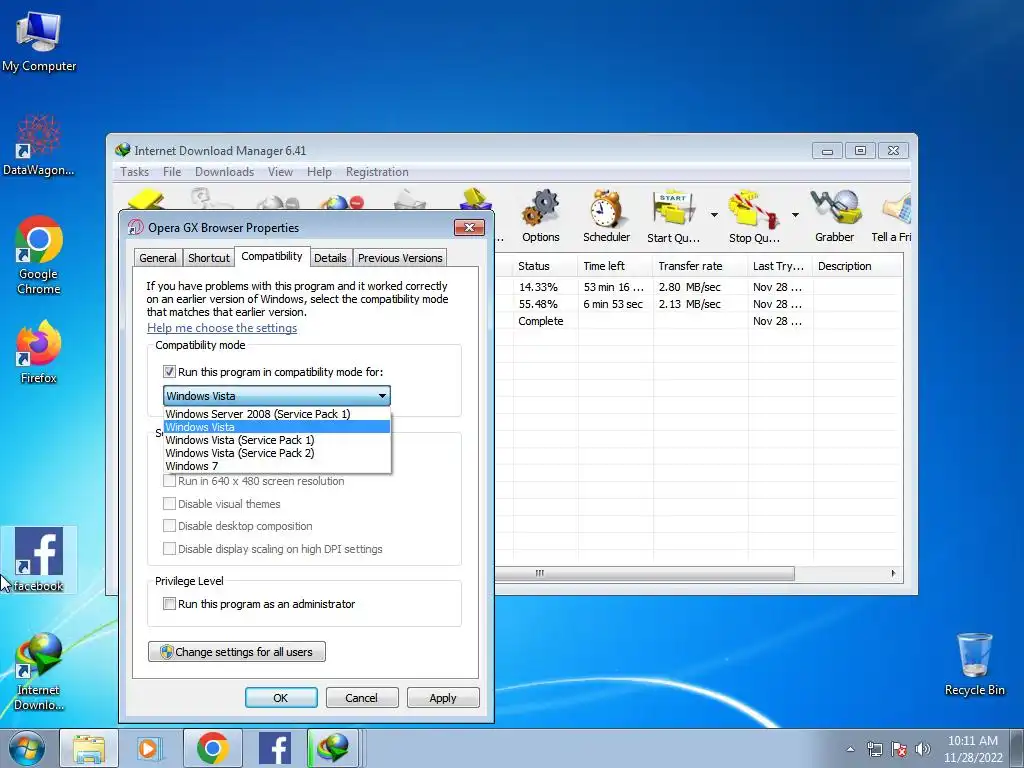Open the Windows Start menu orb

click(27, 748)
